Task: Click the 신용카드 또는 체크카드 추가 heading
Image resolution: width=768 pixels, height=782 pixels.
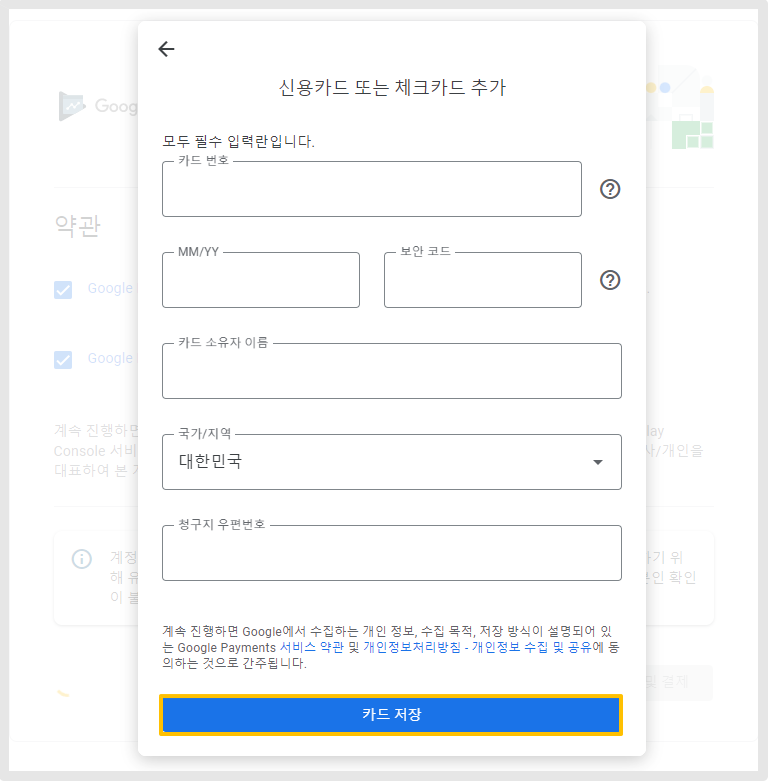Action: pyautogui.click(x=392, y=87)
